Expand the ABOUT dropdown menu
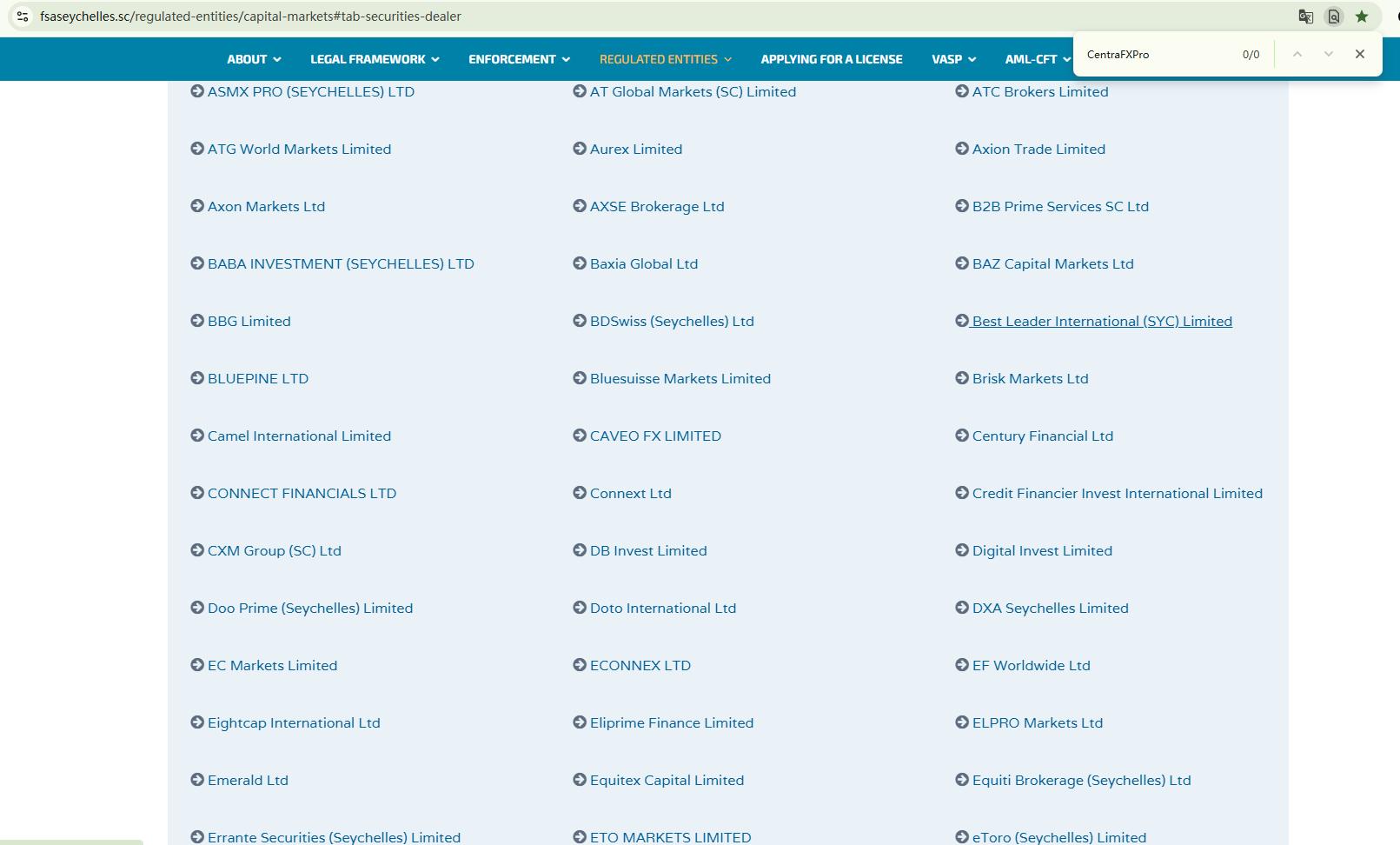This screenshot has width=1400, height=845. point(254,59)
